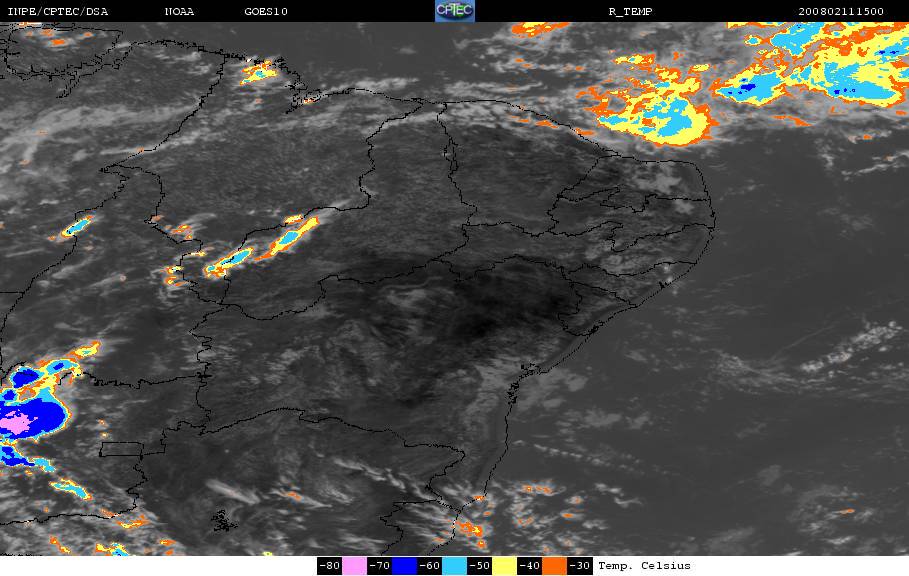
Task: Select the yellow -50 to -40 swatch
Action: 505,566
